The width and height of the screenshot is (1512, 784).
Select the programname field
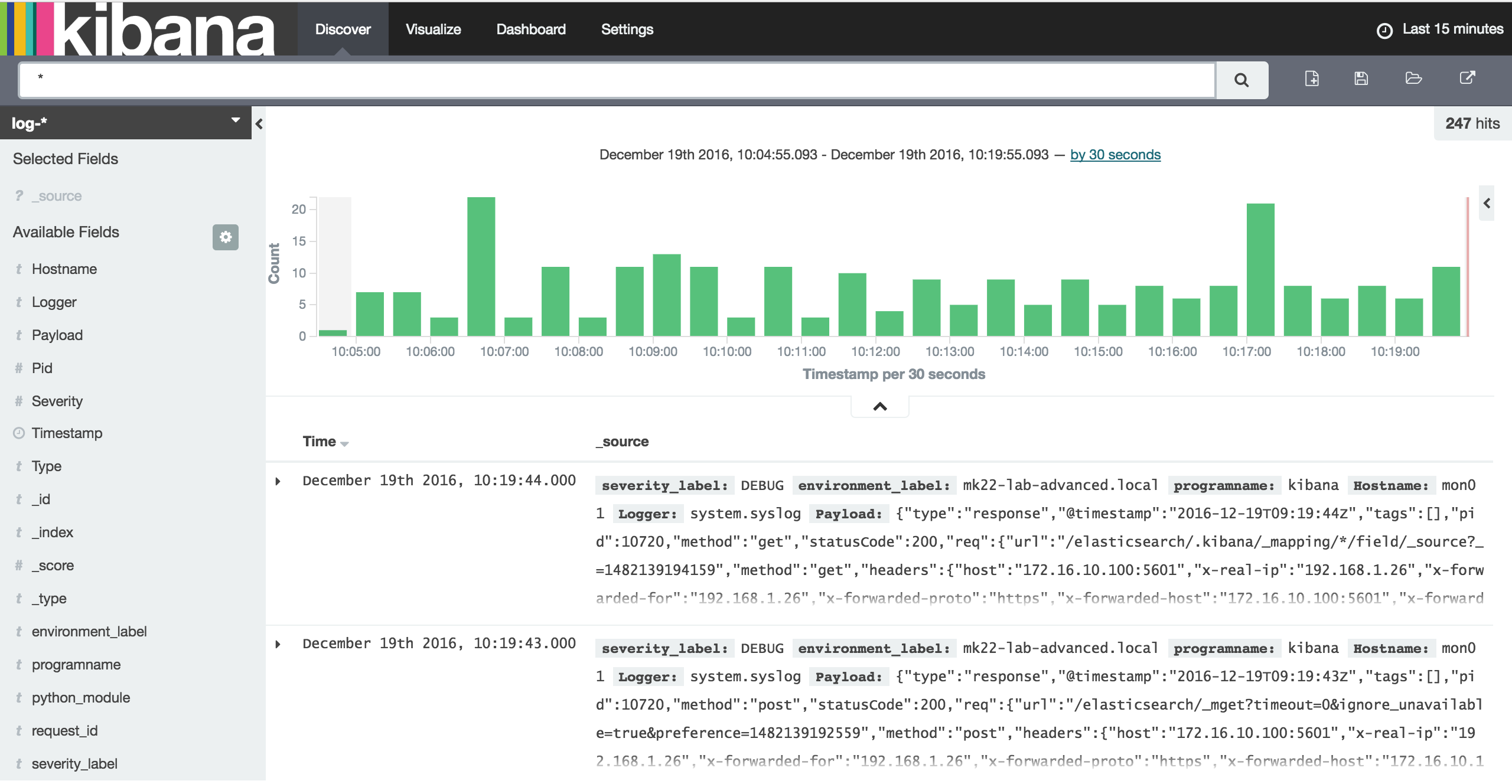tap(76, 665)
